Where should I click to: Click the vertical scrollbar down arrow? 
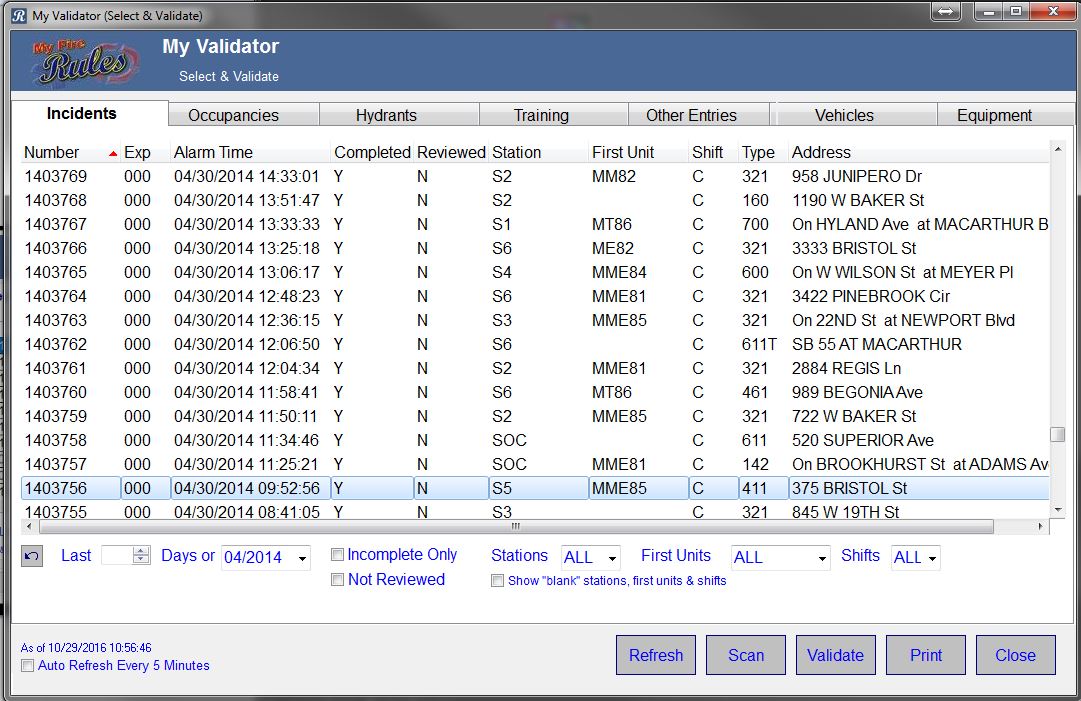pos(1057,511)
